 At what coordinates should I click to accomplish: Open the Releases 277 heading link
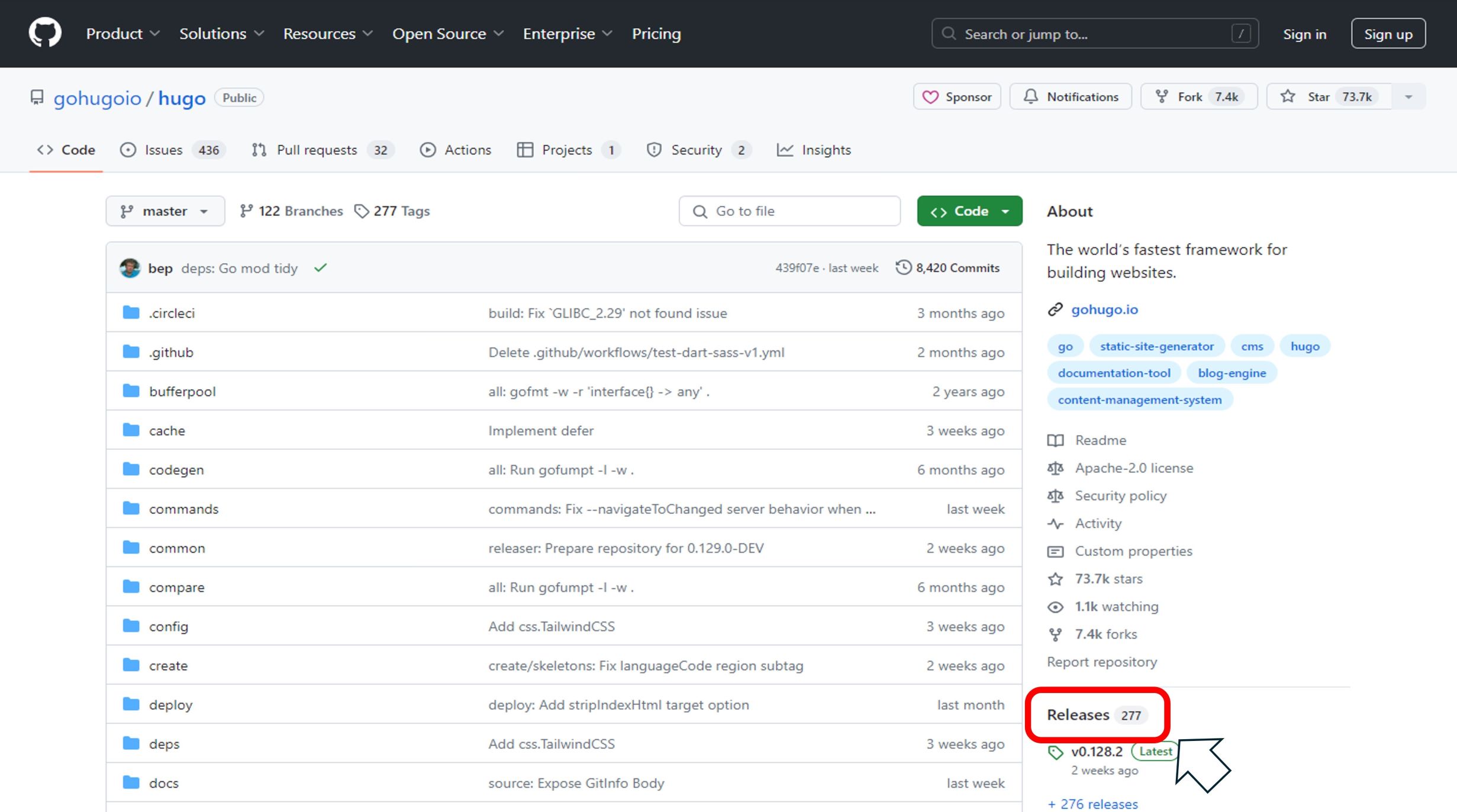pyautogui.click(x=1097, y=715)
